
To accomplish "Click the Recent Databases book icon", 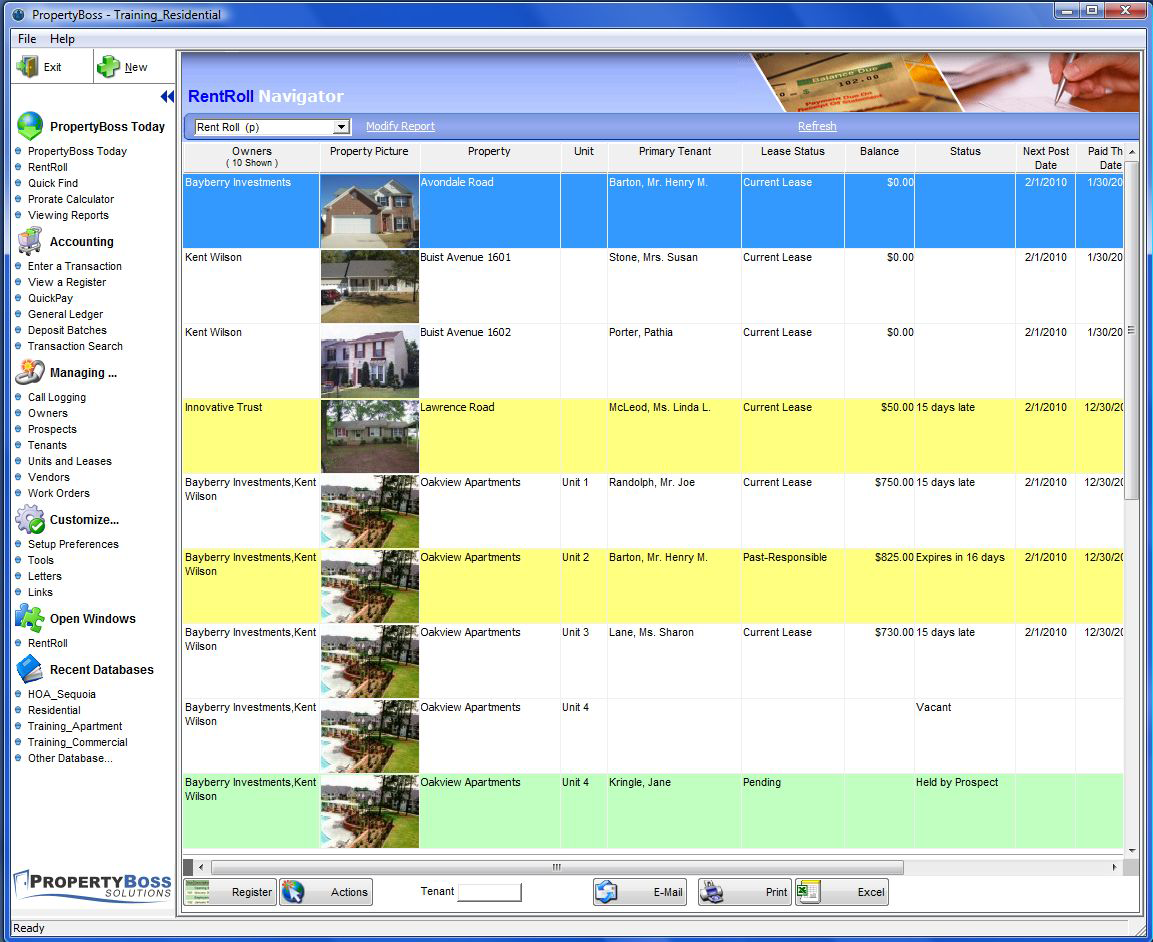I will click(29, 669).
